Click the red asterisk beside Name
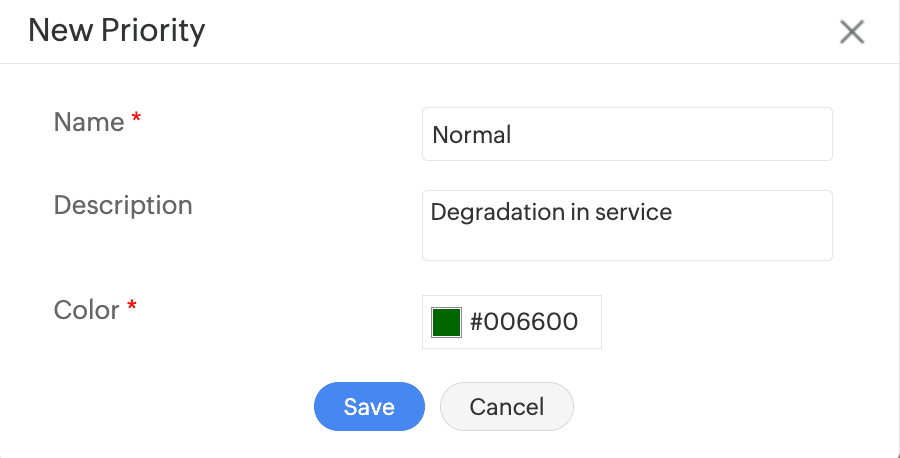The height and width of the screenshot is (458, 900). (136, 120)
